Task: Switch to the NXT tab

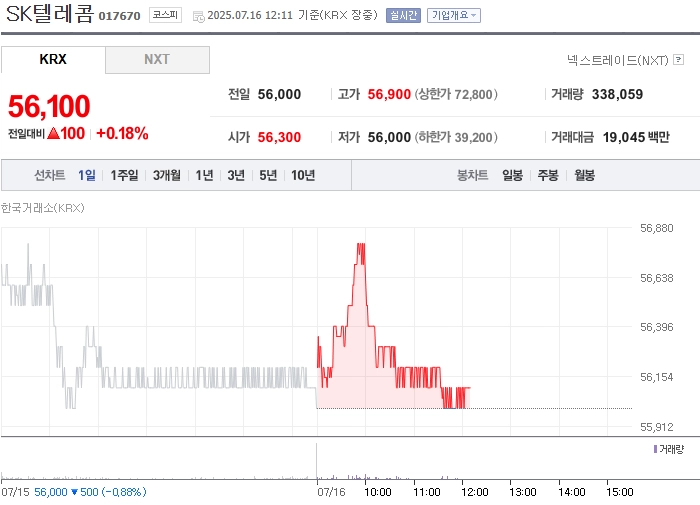Action: [157, 59]
